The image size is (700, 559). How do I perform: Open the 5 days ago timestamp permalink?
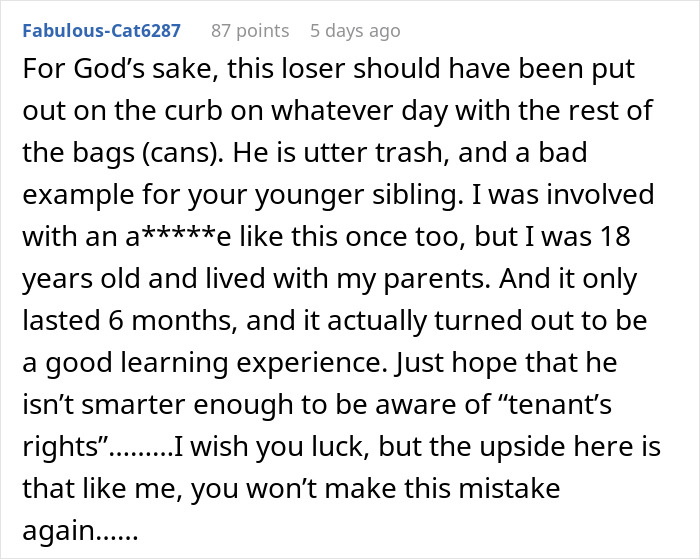click(355, 31)
